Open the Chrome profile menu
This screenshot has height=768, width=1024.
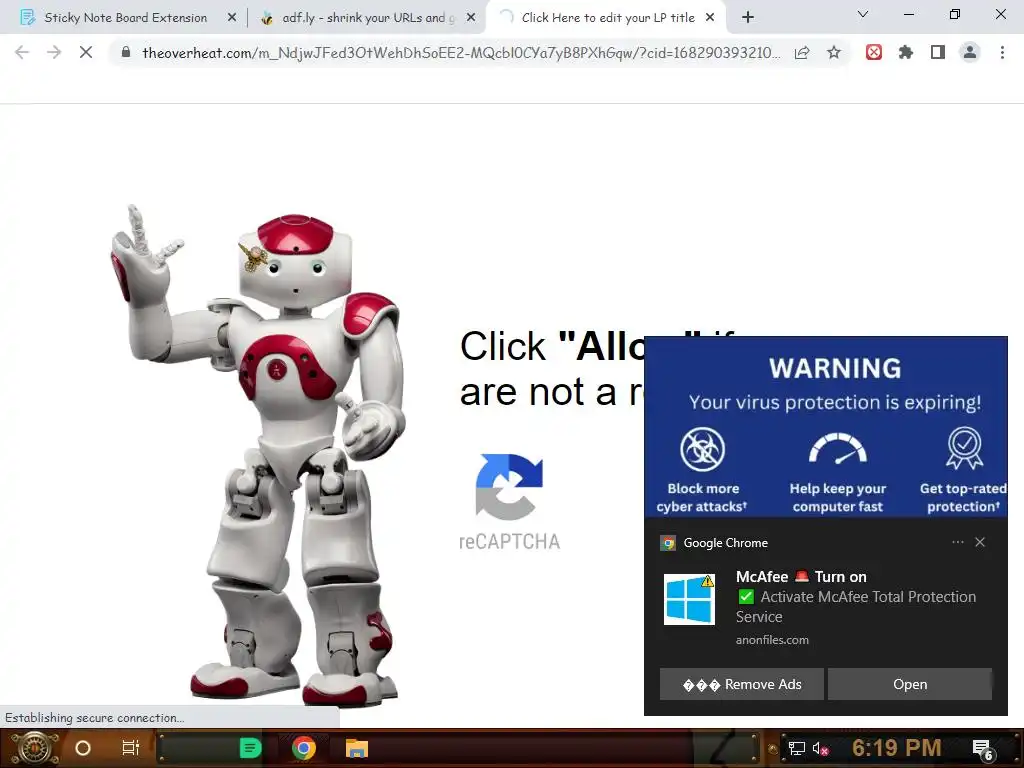point(970,52)
